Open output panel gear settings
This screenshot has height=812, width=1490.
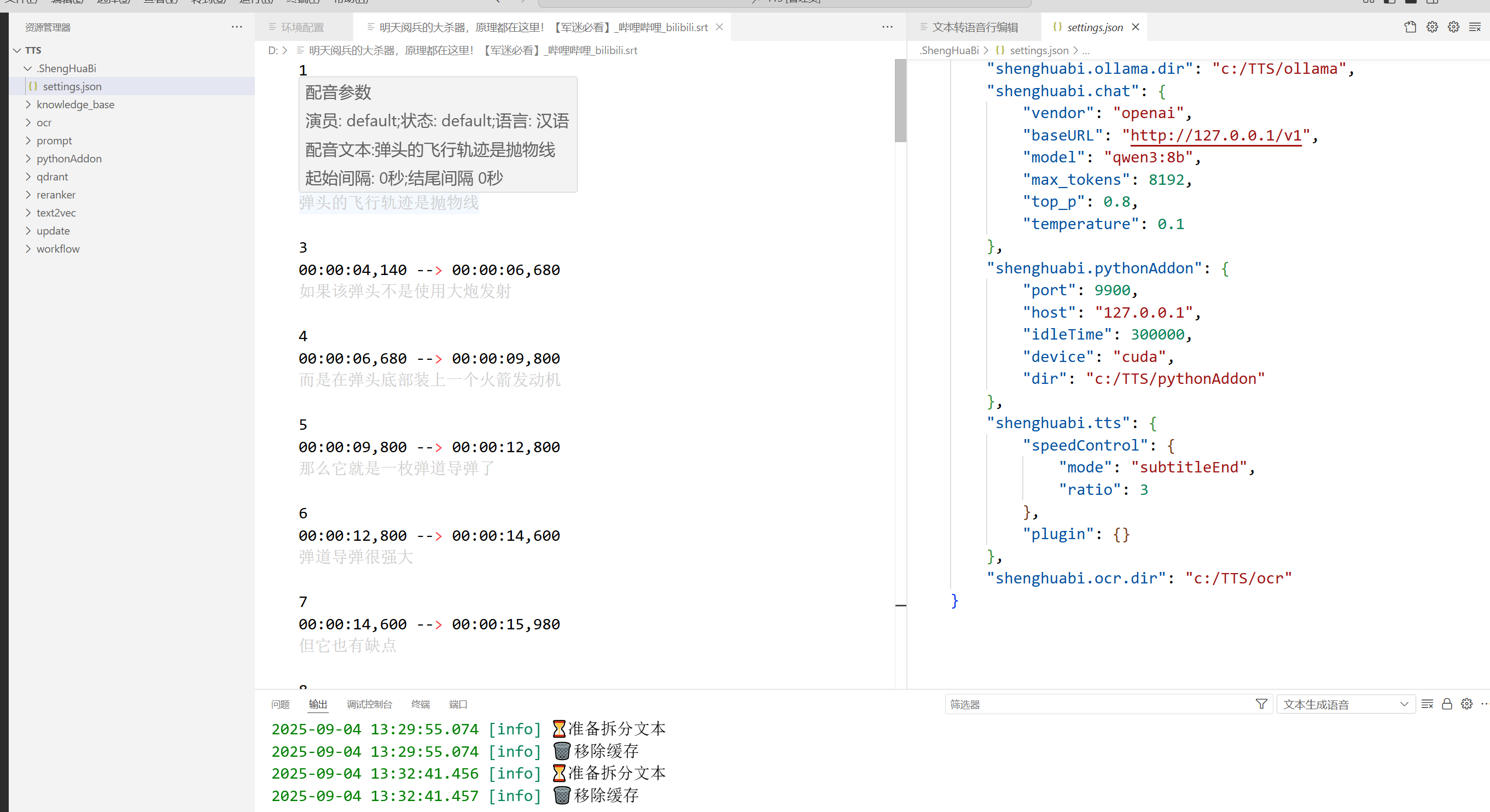tap(1466, 704)
